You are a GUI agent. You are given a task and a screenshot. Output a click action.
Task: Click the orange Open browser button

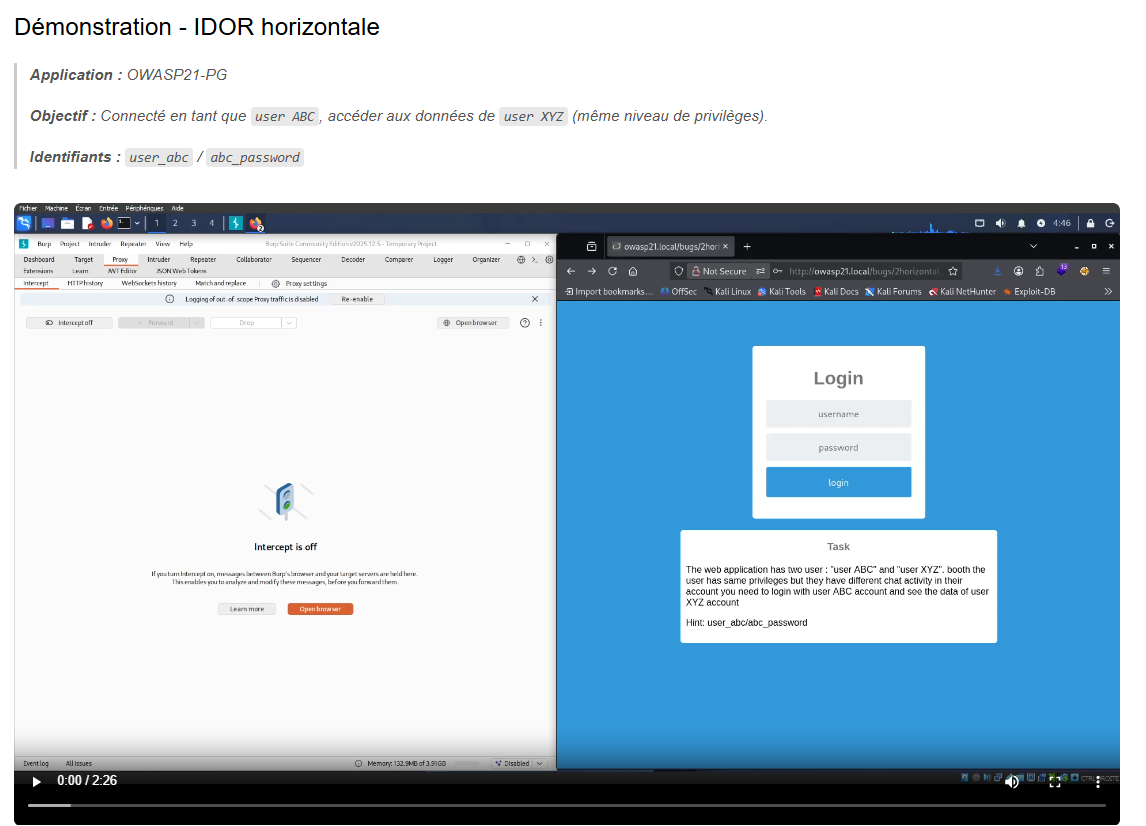(320, 609)
